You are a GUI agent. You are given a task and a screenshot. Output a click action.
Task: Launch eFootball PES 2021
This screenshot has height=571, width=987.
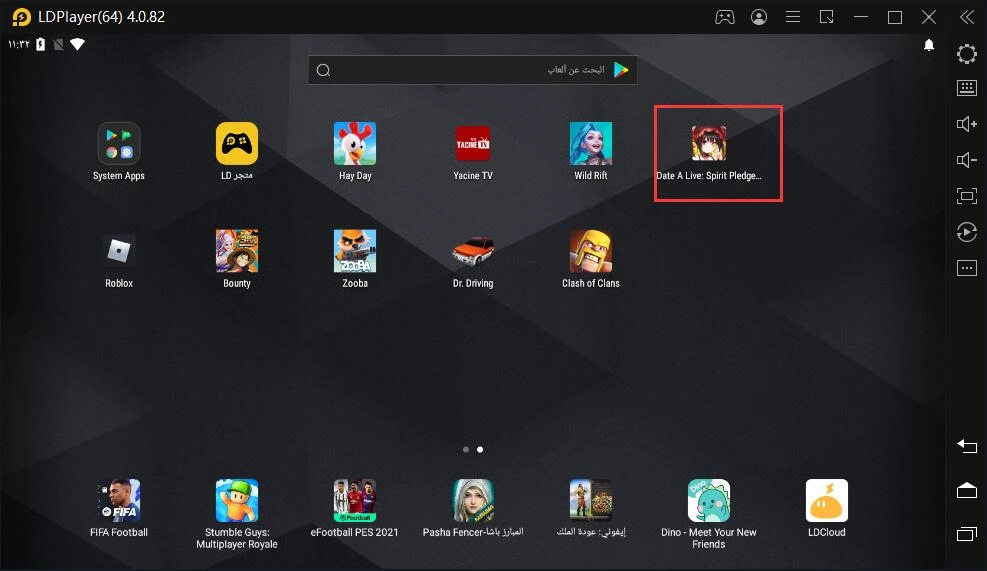point(355,500)
